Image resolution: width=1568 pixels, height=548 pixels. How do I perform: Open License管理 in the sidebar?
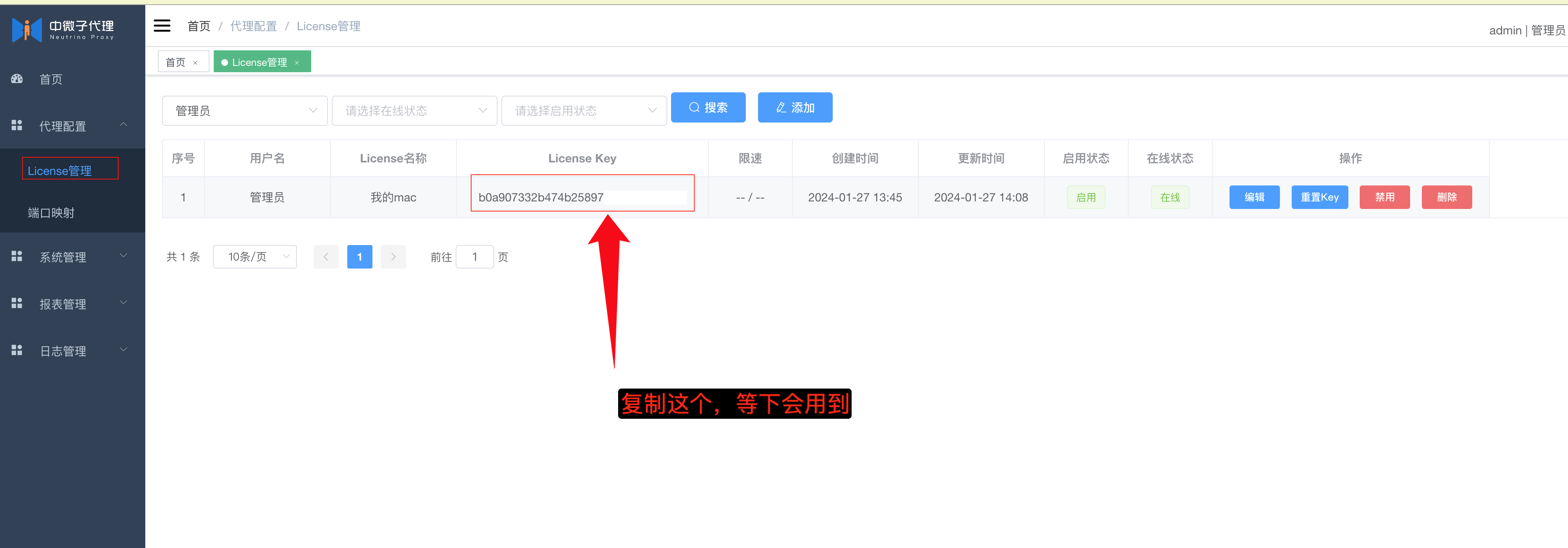[x=60, y=171]
